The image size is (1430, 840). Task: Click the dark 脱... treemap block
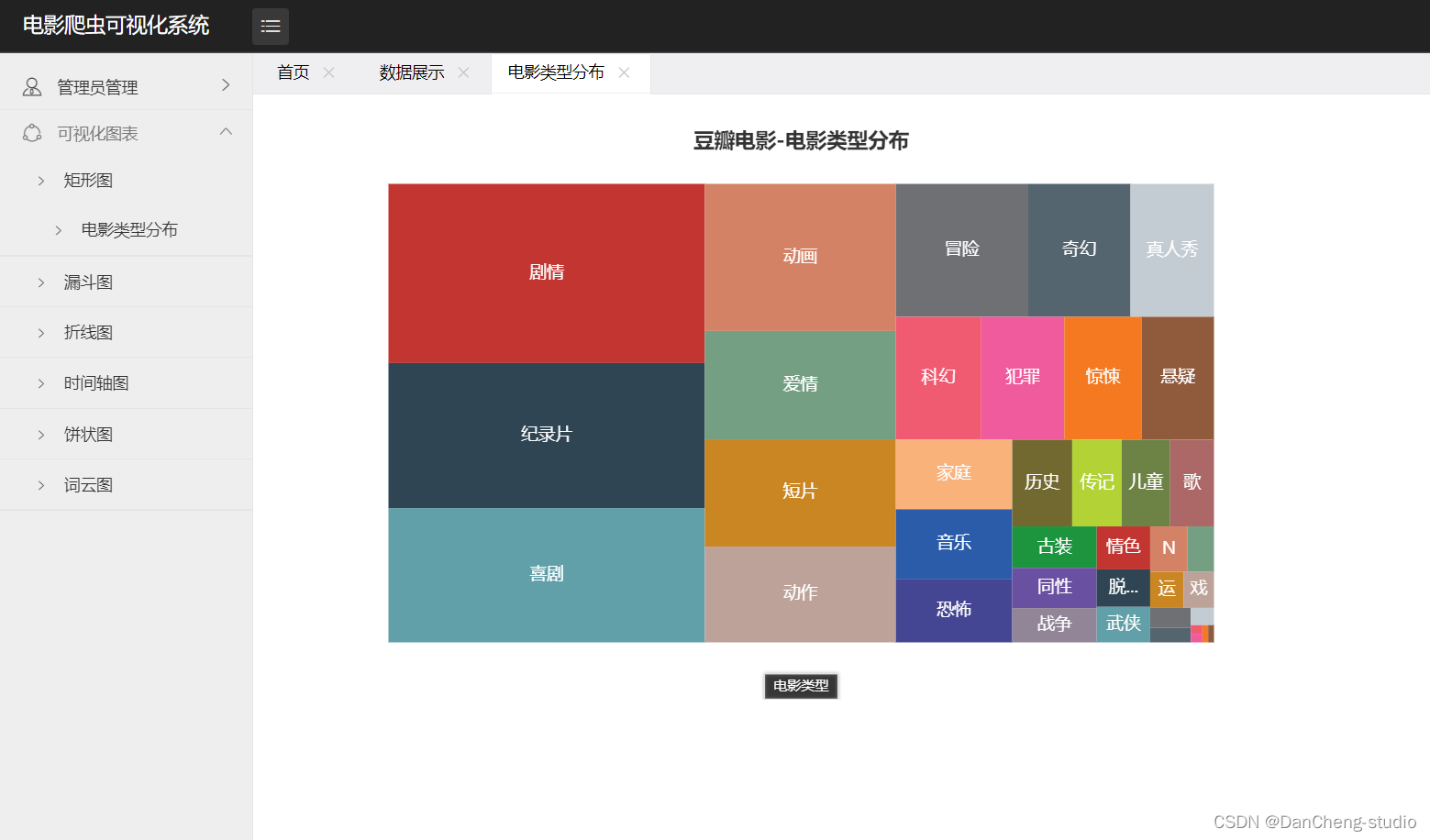[1124, 588]
